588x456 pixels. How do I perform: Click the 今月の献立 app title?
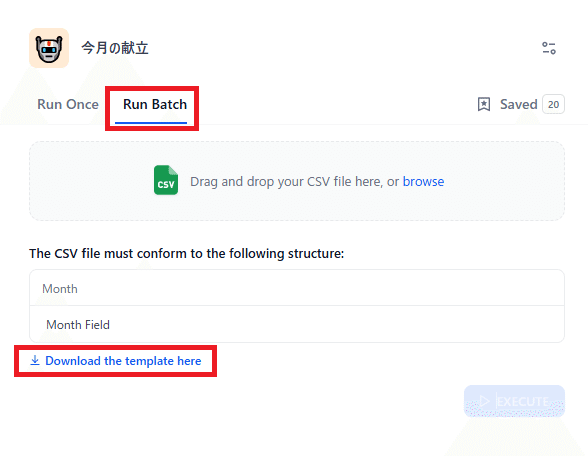coord(115,48)
